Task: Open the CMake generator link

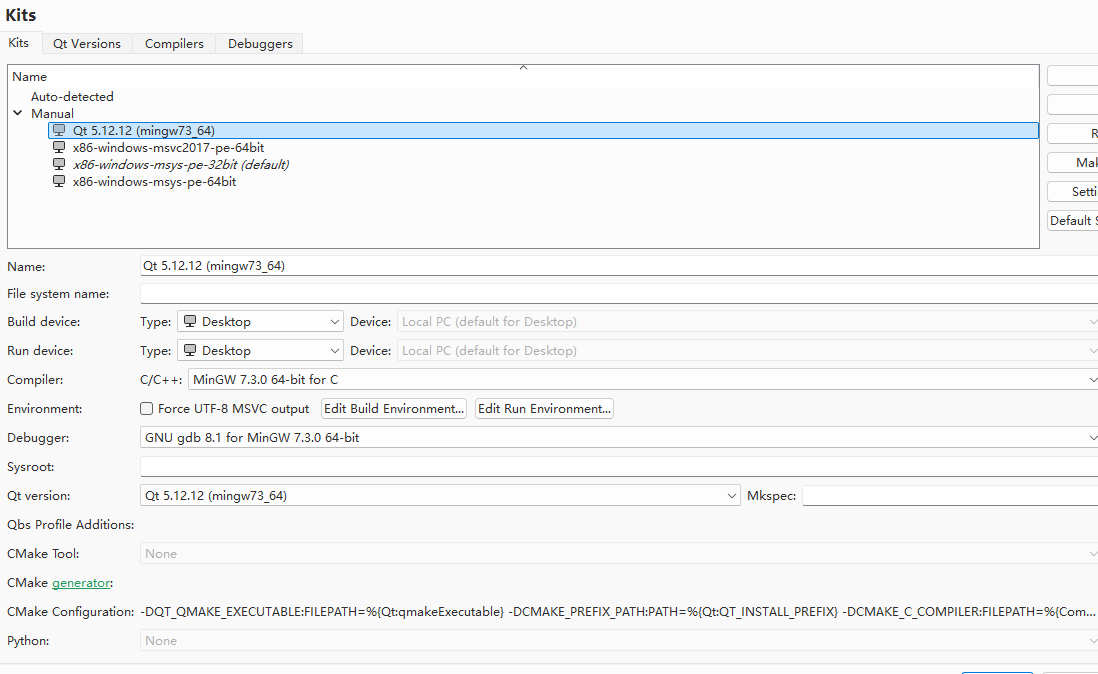Action: (x=81, y=583)
